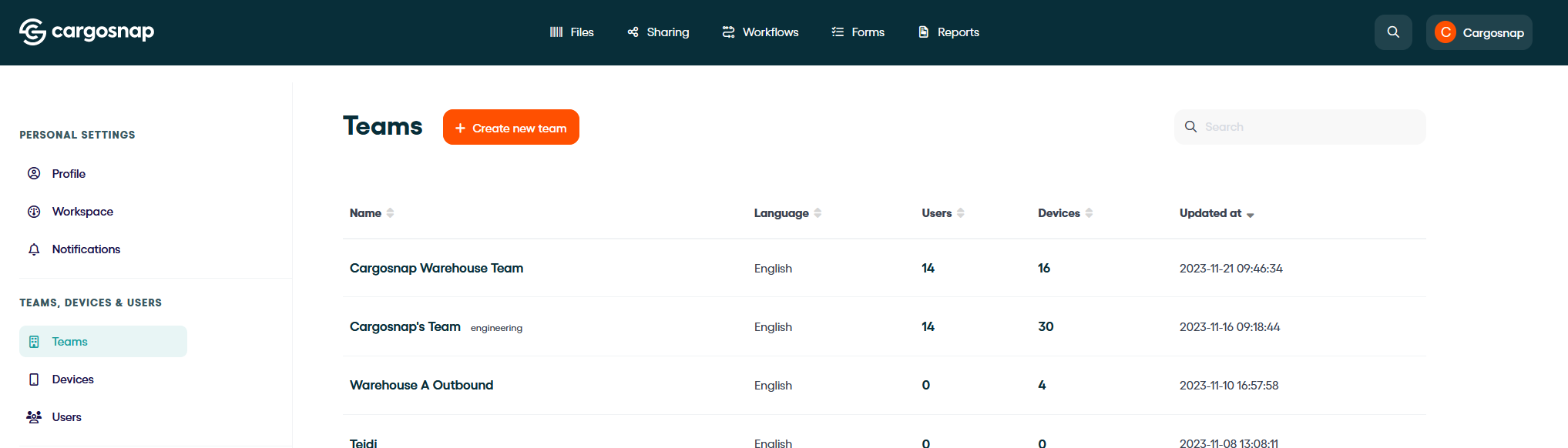The height and width of the screenshot is (448, 1568).
Task: Click English language of Warehouse A Outbound
Action: coord(773,386)
